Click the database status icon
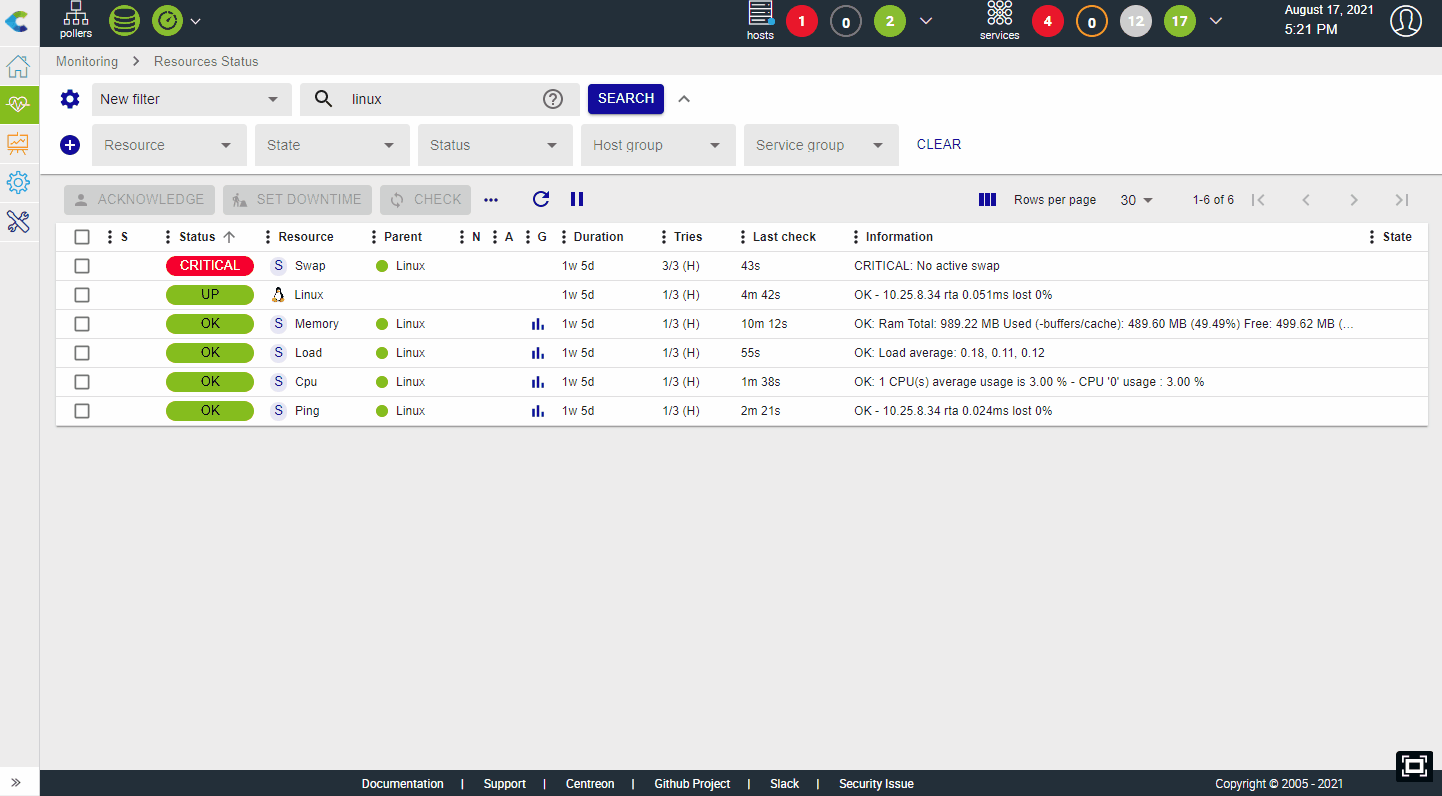 coord(124,20)
